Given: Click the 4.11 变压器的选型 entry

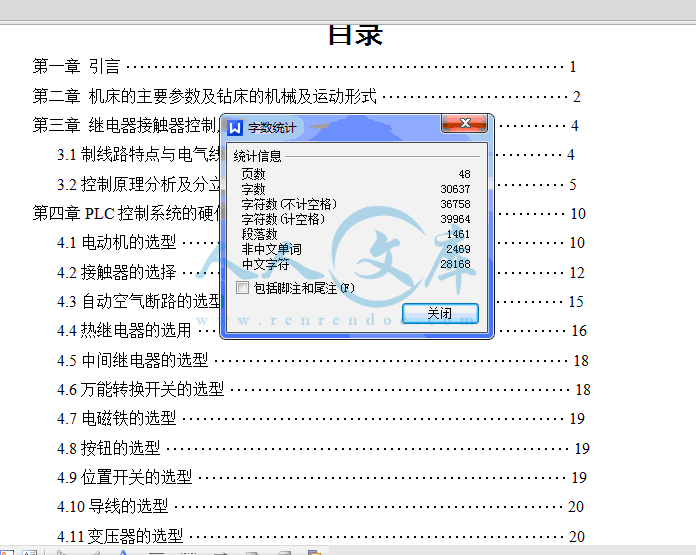Looking at the screenshot, I should [x=321, y=536].
